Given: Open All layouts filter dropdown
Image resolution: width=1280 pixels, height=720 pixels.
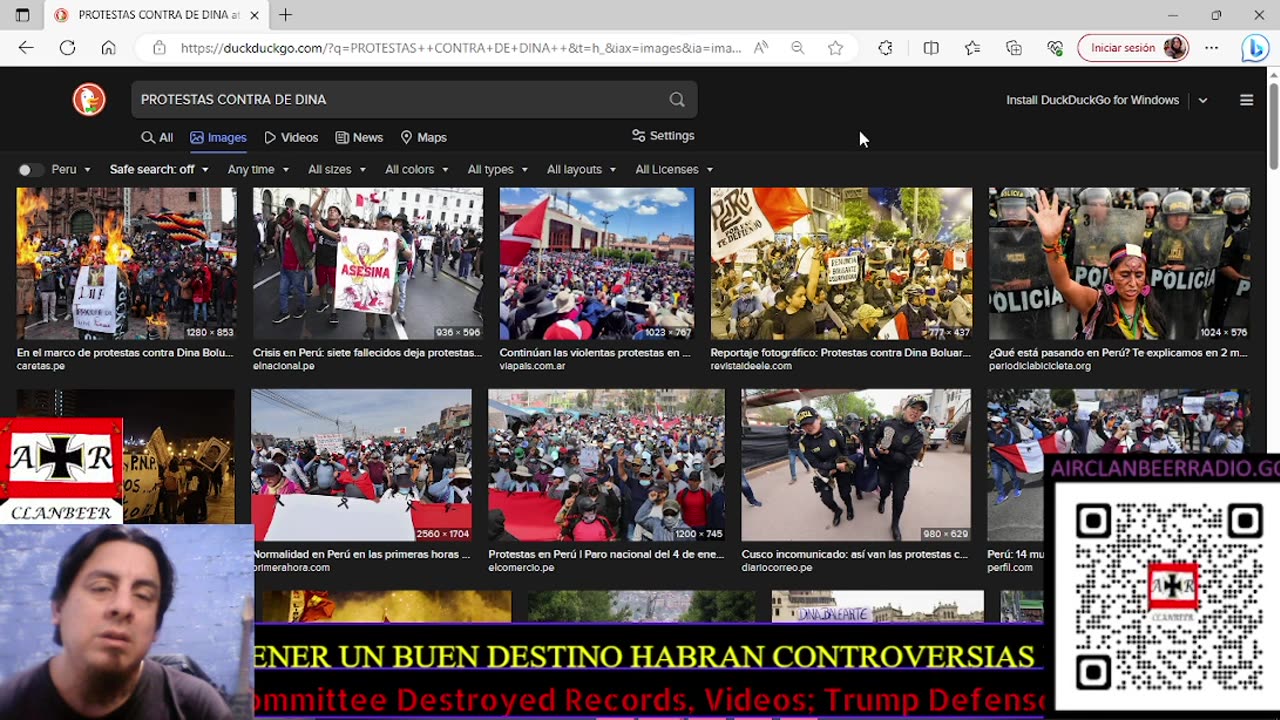Looking at the screenshot, I should [x=582, y=170].
